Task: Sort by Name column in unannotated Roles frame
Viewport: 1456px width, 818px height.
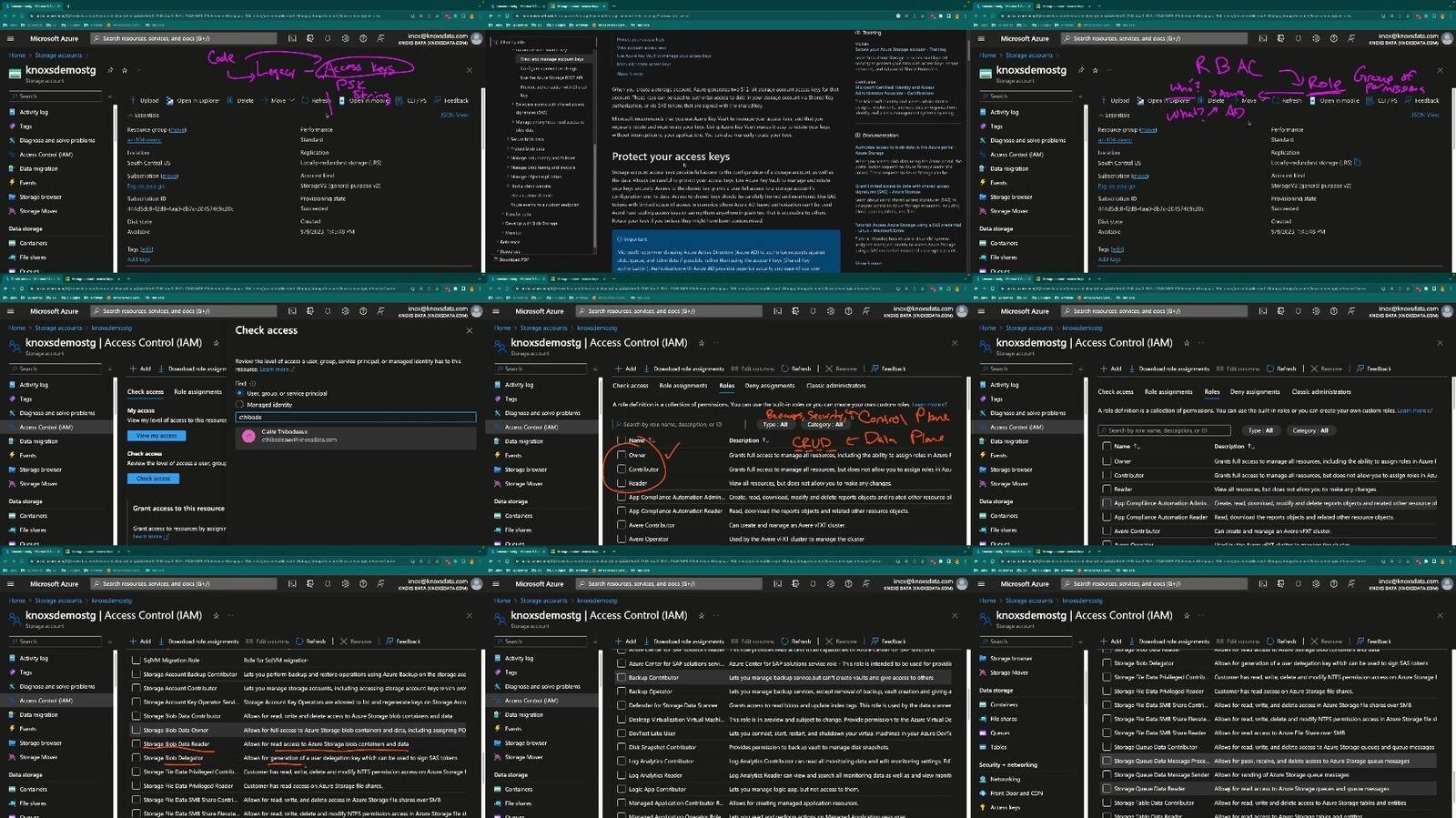Action: click(1127, 446)
